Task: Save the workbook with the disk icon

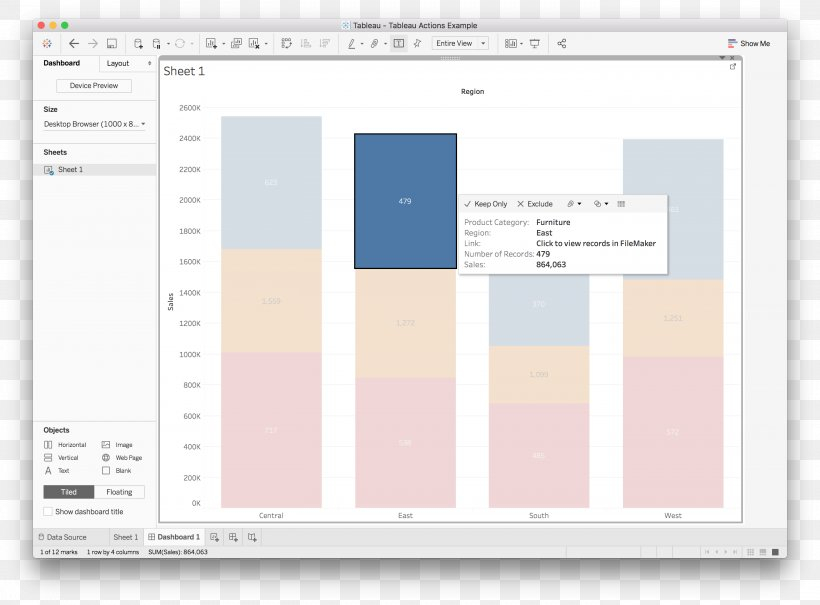Action: 112,43
